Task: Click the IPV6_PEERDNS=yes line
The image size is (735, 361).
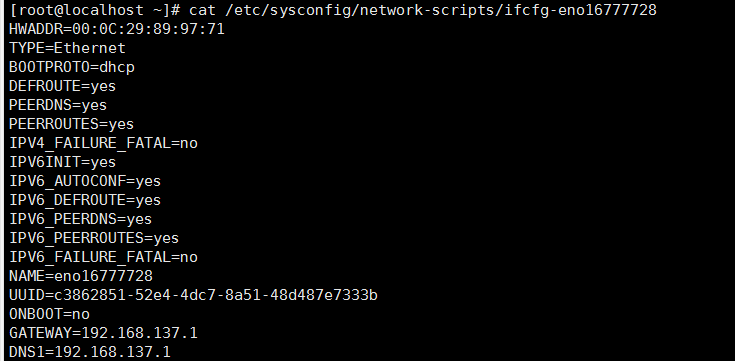Action: point(81,219)
